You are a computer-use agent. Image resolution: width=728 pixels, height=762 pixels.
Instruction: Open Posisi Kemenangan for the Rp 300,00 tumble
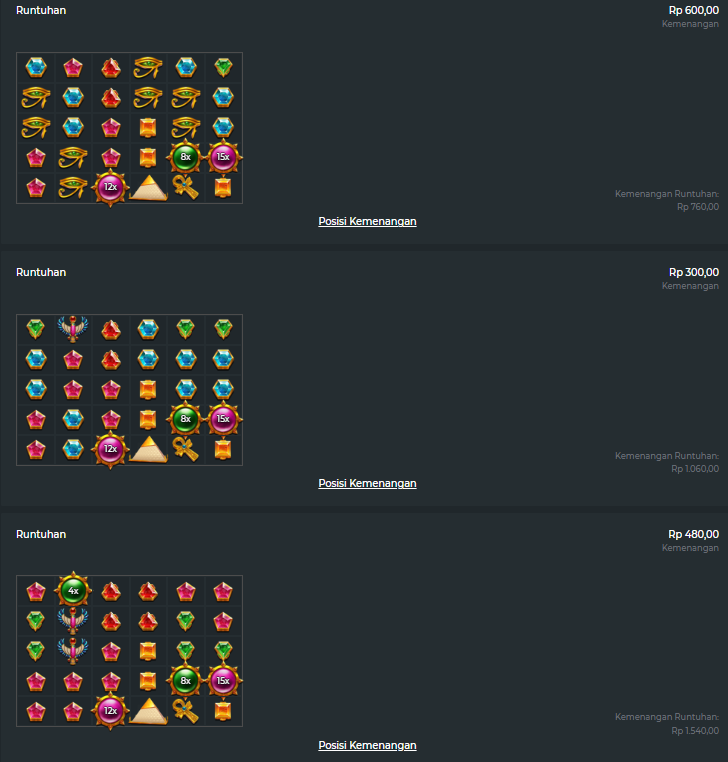[367, 483]
